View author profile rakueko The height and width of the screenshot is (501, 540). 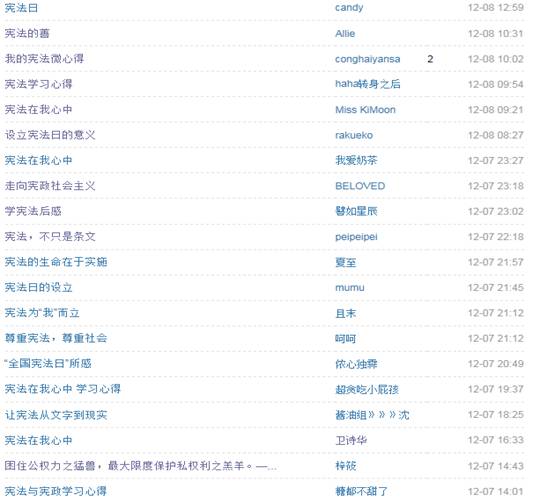point(354,135)
